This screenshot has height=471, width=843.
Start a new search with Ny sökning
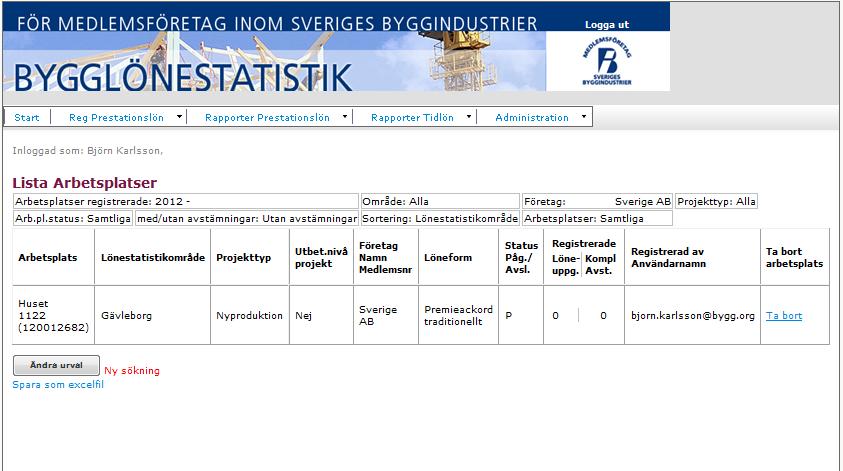pos(132,370)
